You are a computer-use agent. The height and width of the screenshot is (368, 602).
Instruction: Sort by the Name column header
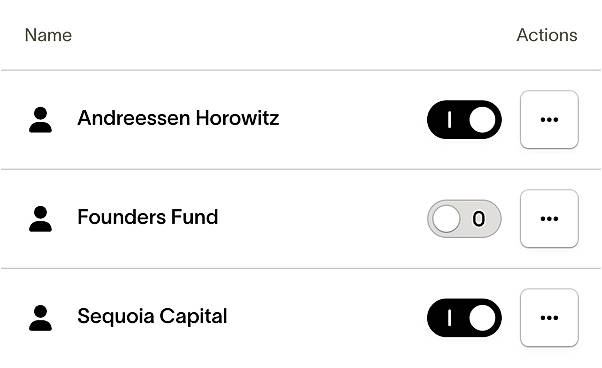coord(48,35)
